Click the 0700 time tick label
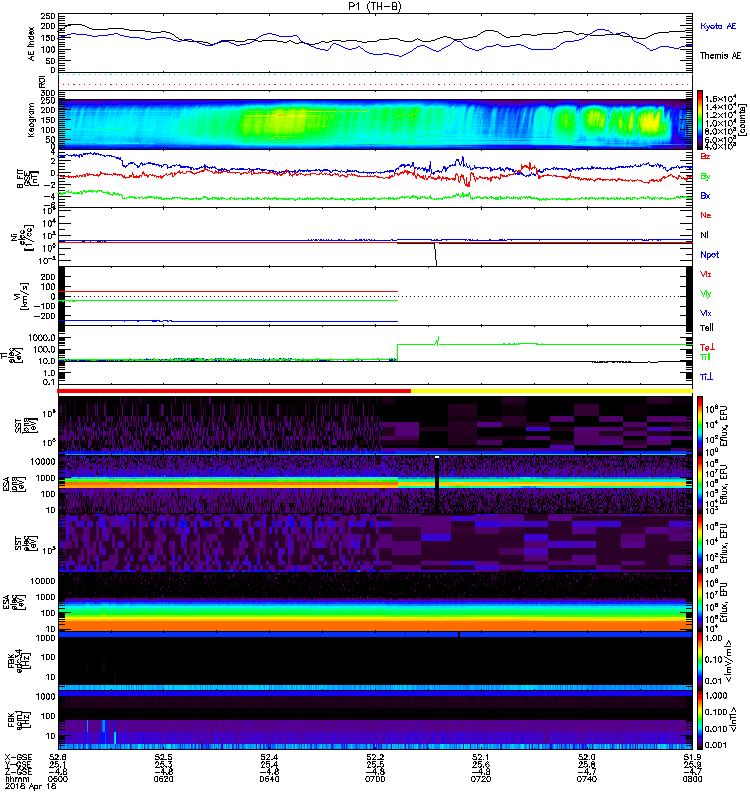The image size is (750, 800). click(375, 779)
